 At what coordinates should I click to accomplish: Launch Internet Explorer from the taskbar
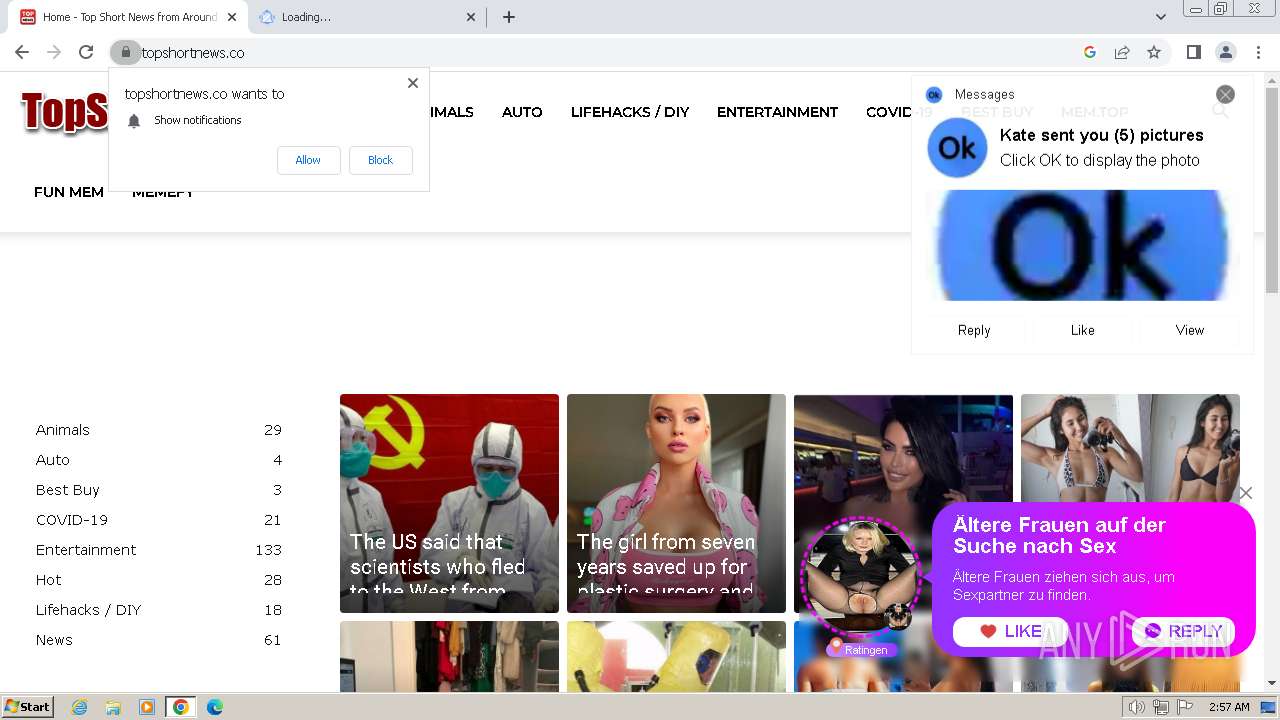click(x=80, y=707)
